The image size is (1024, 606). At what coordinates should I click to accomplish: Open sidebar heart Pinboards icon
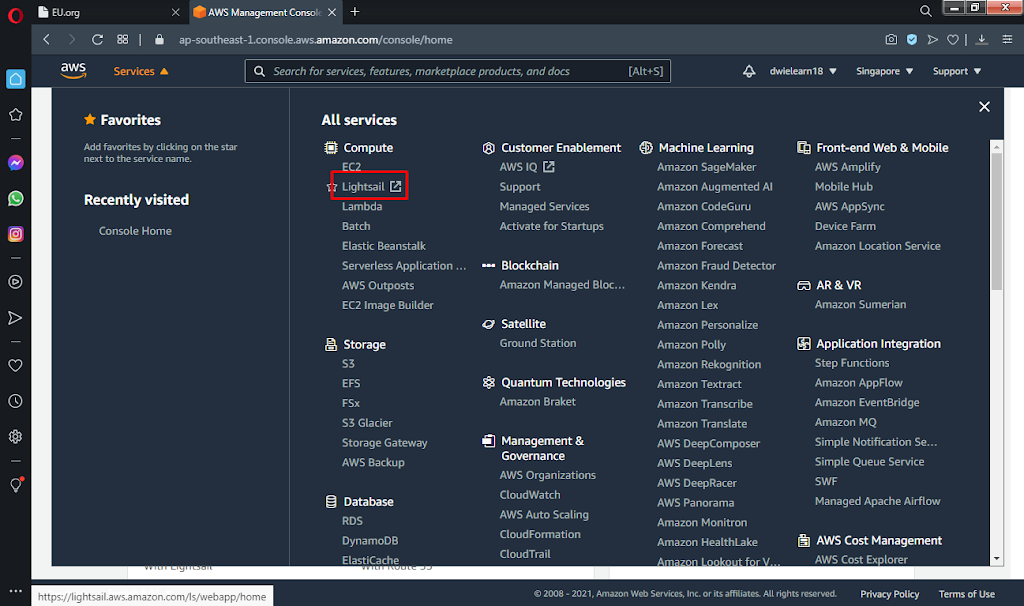(16, 366)
